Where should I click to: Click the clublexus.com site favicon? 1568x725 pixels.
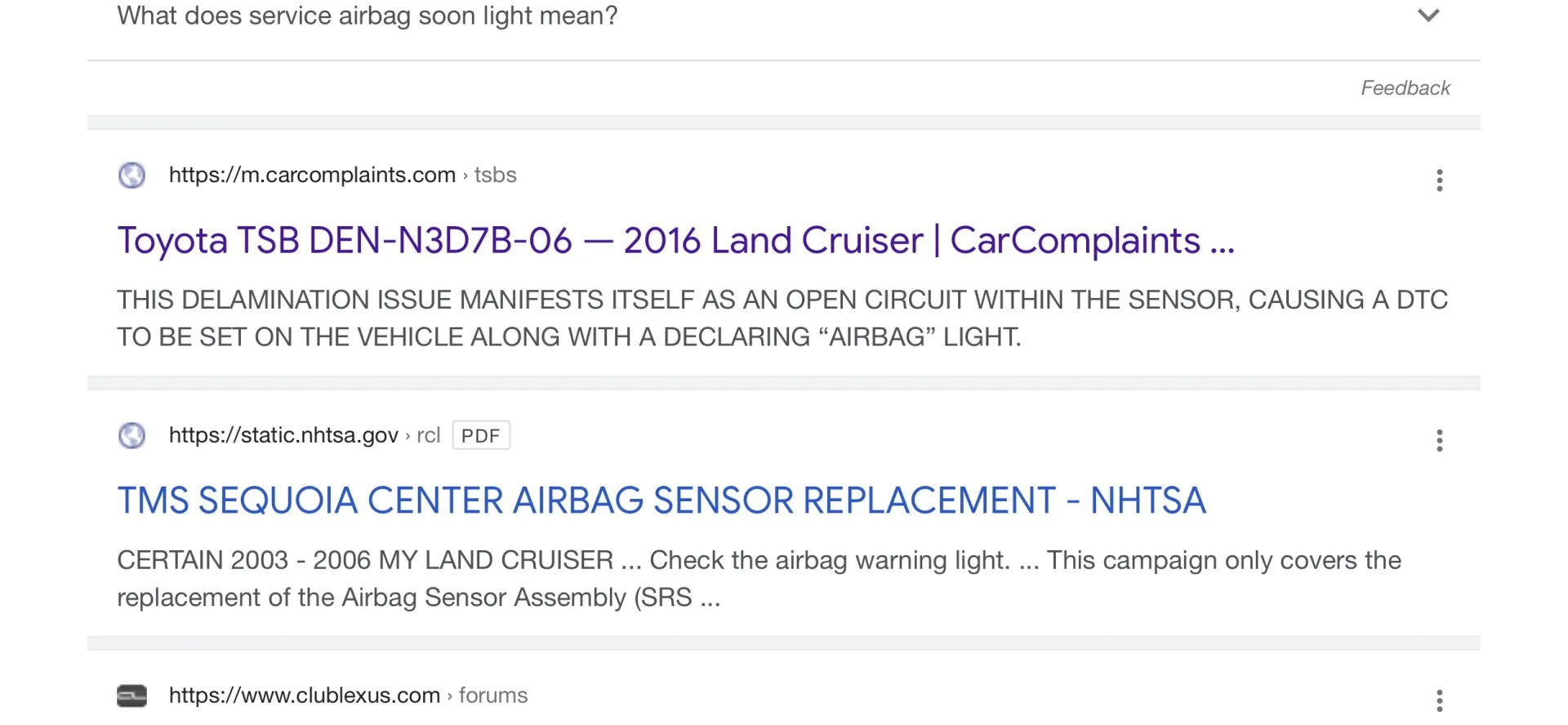[131, 696]
